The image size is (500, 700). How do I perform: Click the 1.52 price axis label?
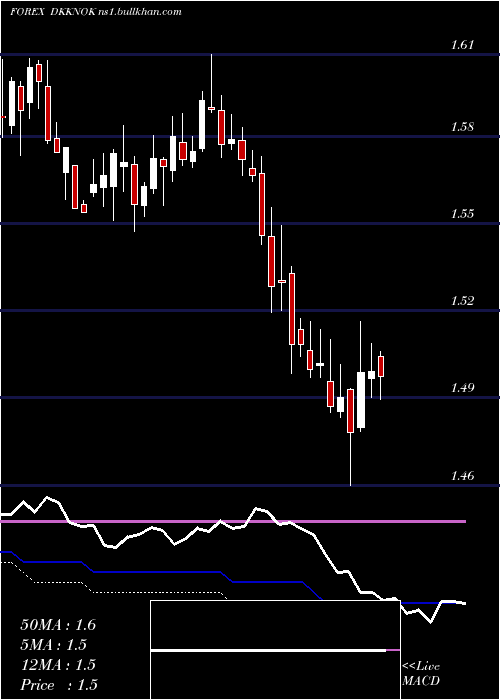(462, 300)
